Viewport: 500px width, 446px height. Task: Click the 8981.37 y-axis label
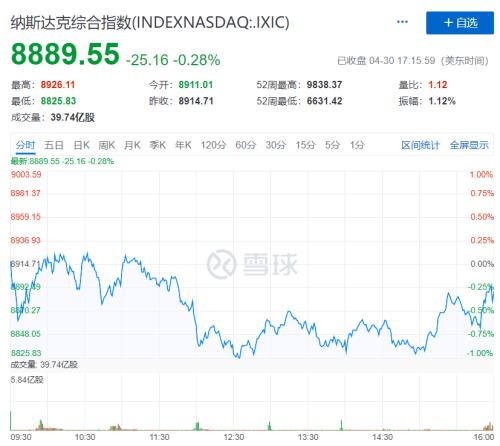pos(25,193)
